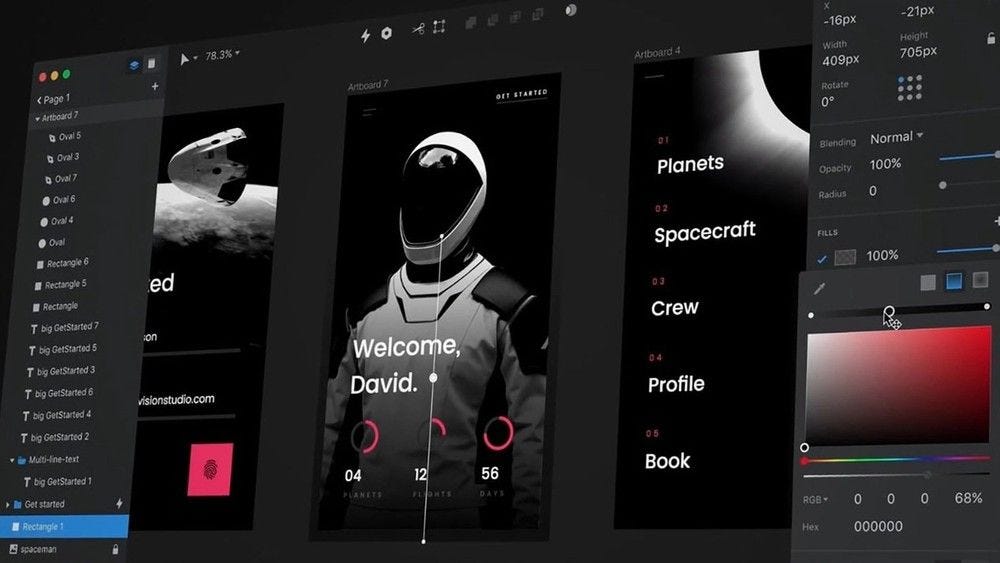
Task: Click Planets menu item on Artboard 4
Action: pos(690,165)
